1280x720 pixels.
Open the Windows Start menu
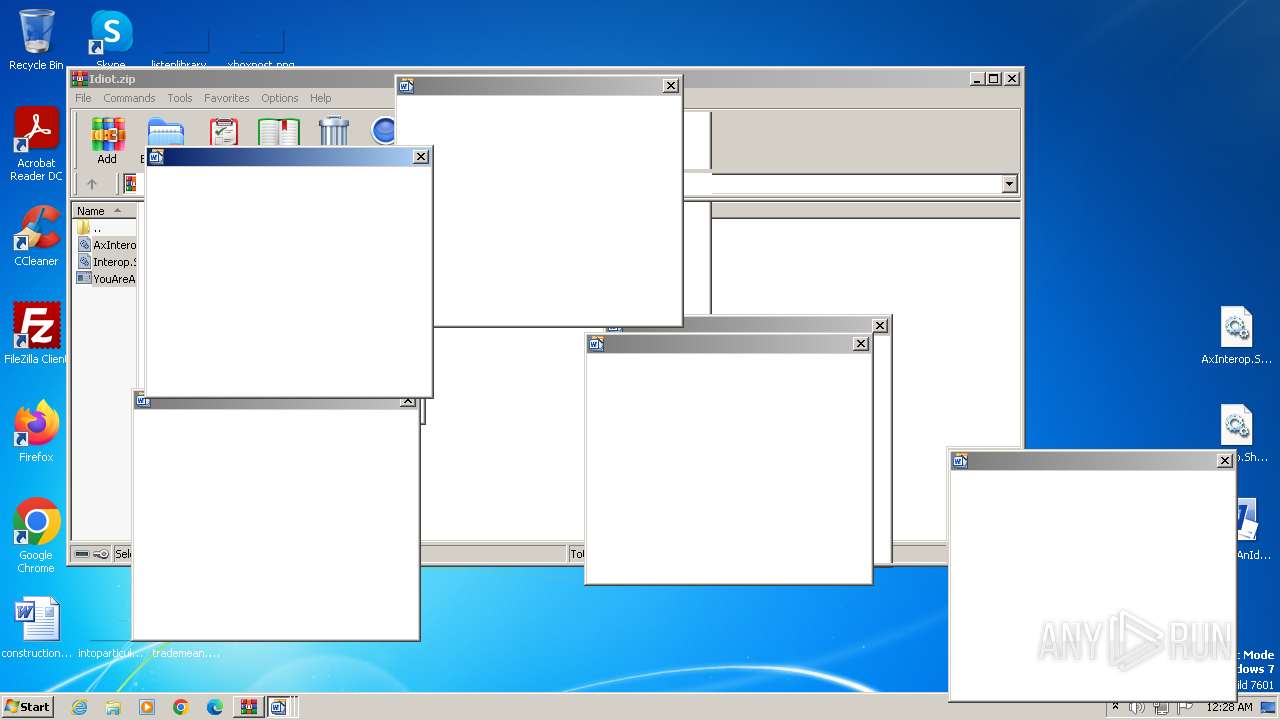(x=27, y=706)
